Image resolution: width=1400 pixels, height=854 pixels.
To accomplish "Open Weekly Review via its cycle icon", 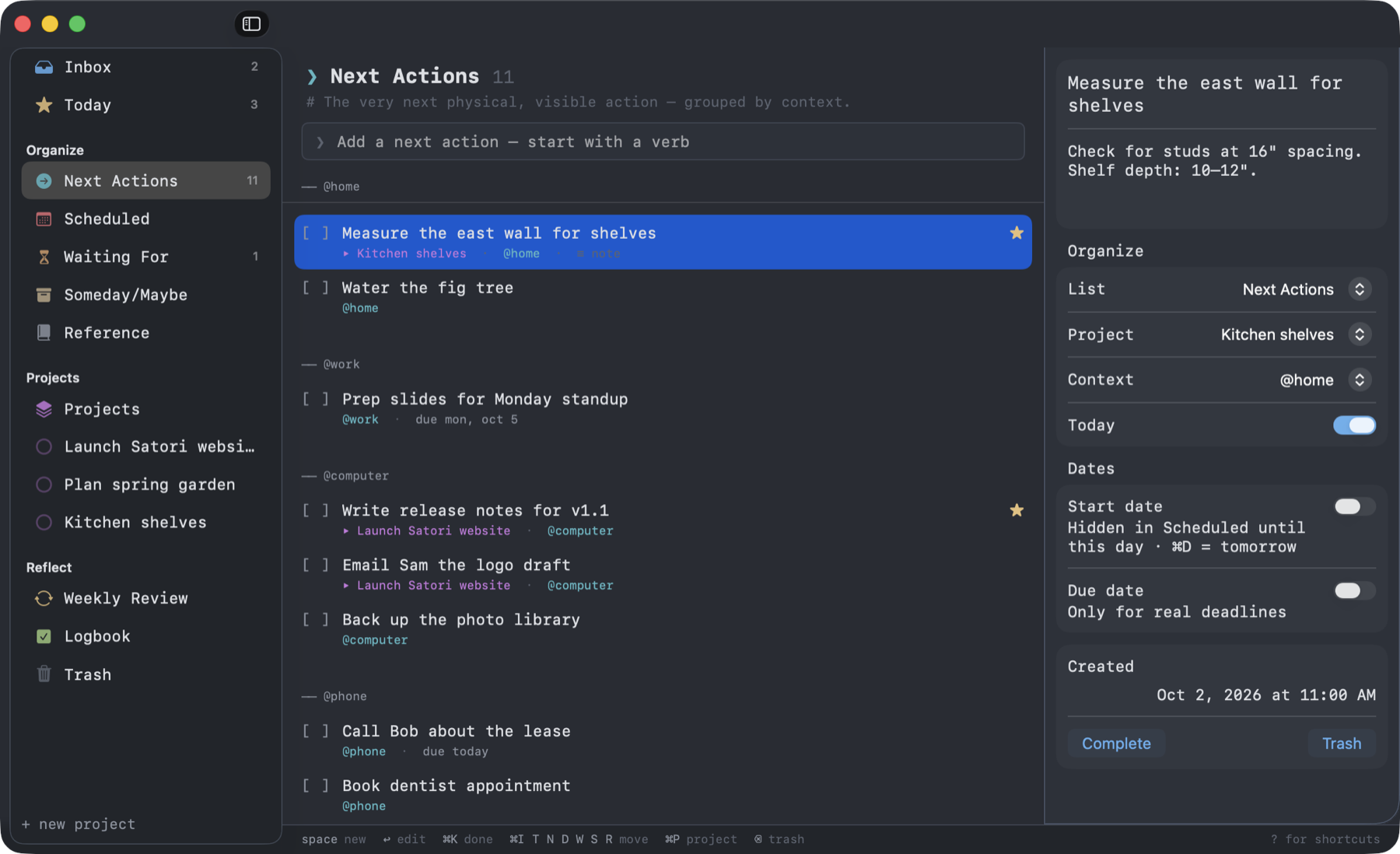I will coord(44,598).
